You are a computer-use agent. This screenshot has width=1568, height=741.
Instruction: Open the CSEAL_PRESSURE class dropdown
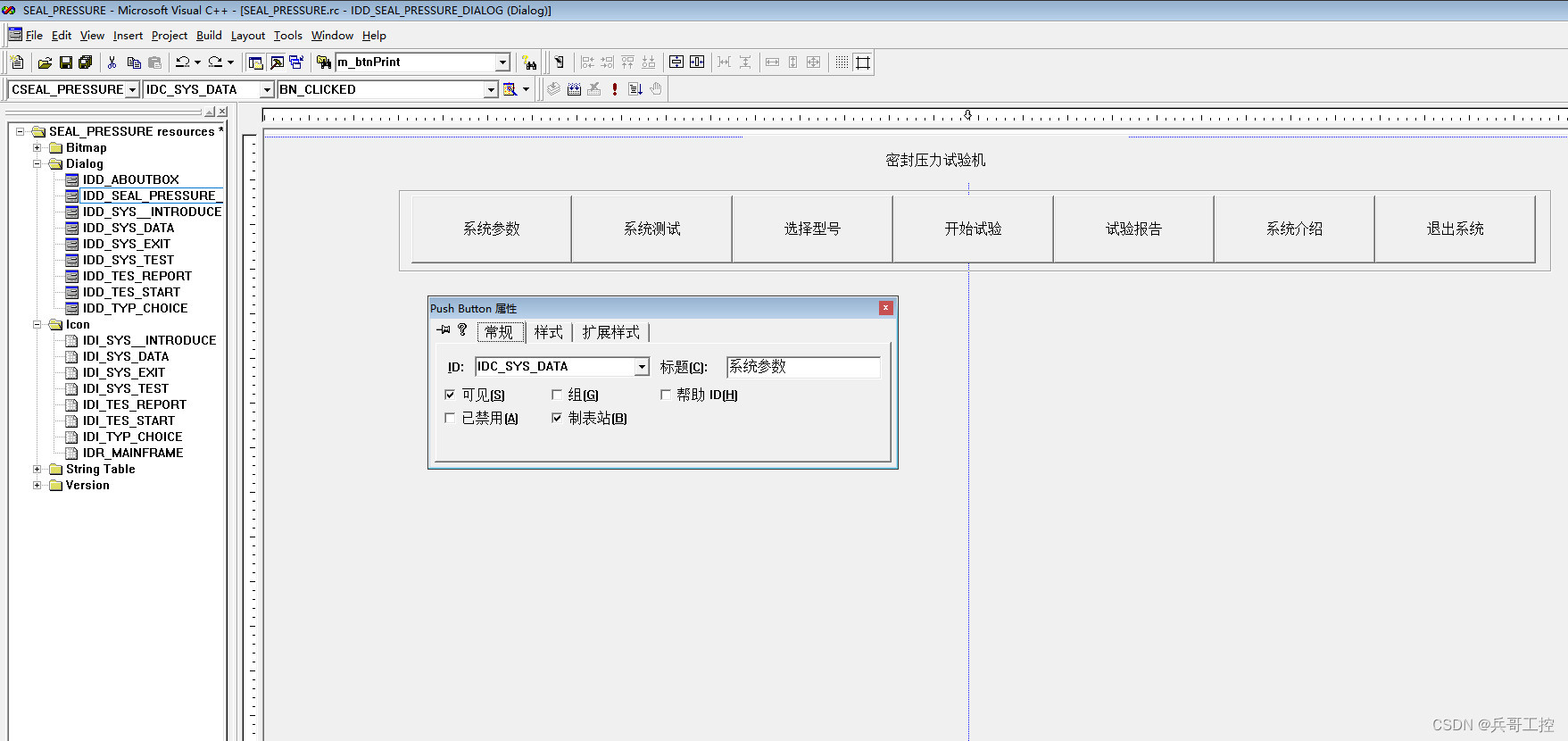pyautogui.click(x=132, y=89)
